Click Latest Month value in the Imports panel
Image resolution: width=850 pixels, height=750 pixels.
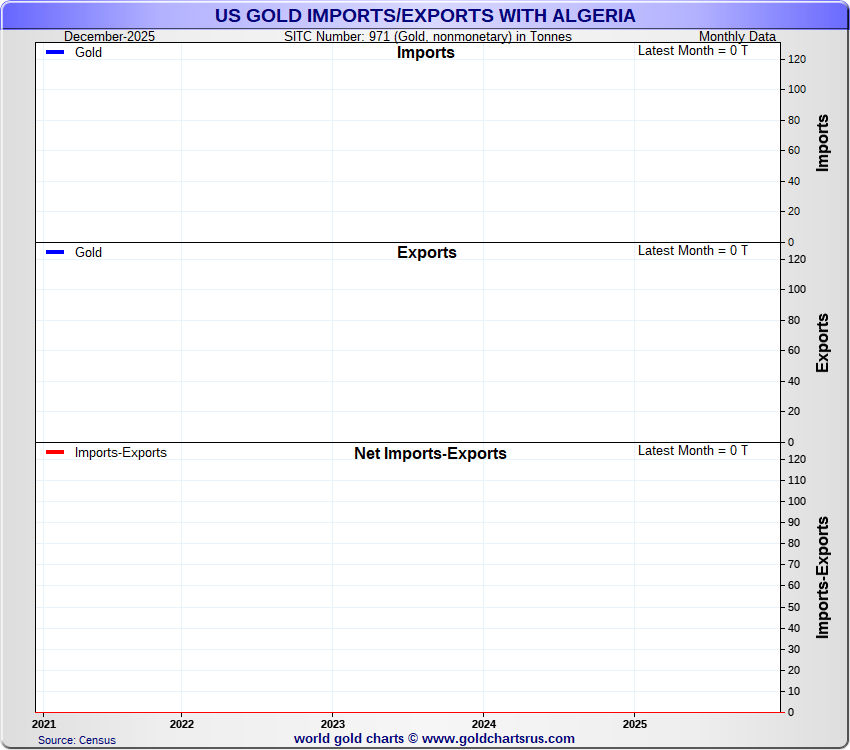[x=692, y=51]
